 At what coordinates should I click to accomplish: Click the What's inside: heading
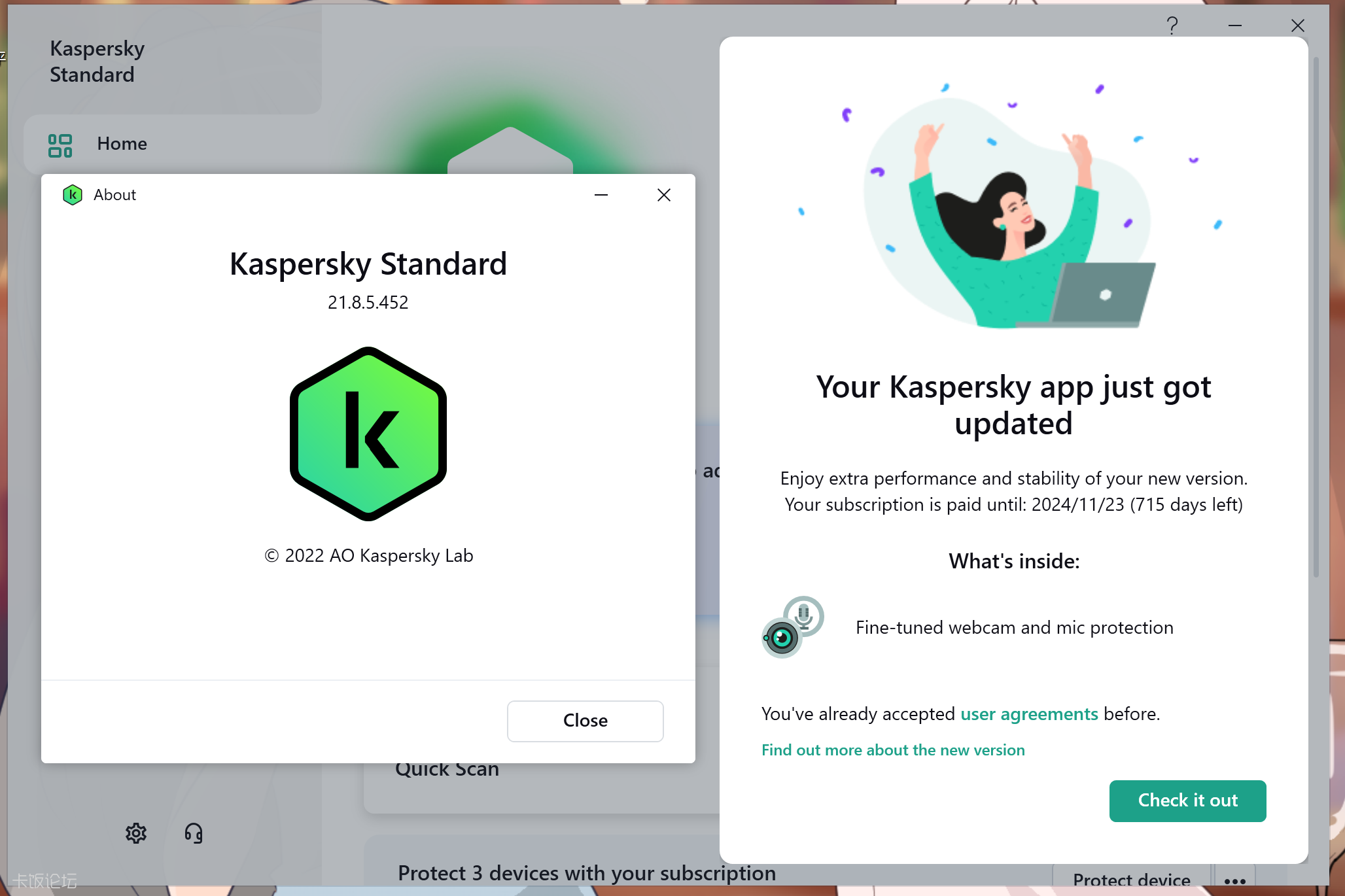(x=1014, y=561)
